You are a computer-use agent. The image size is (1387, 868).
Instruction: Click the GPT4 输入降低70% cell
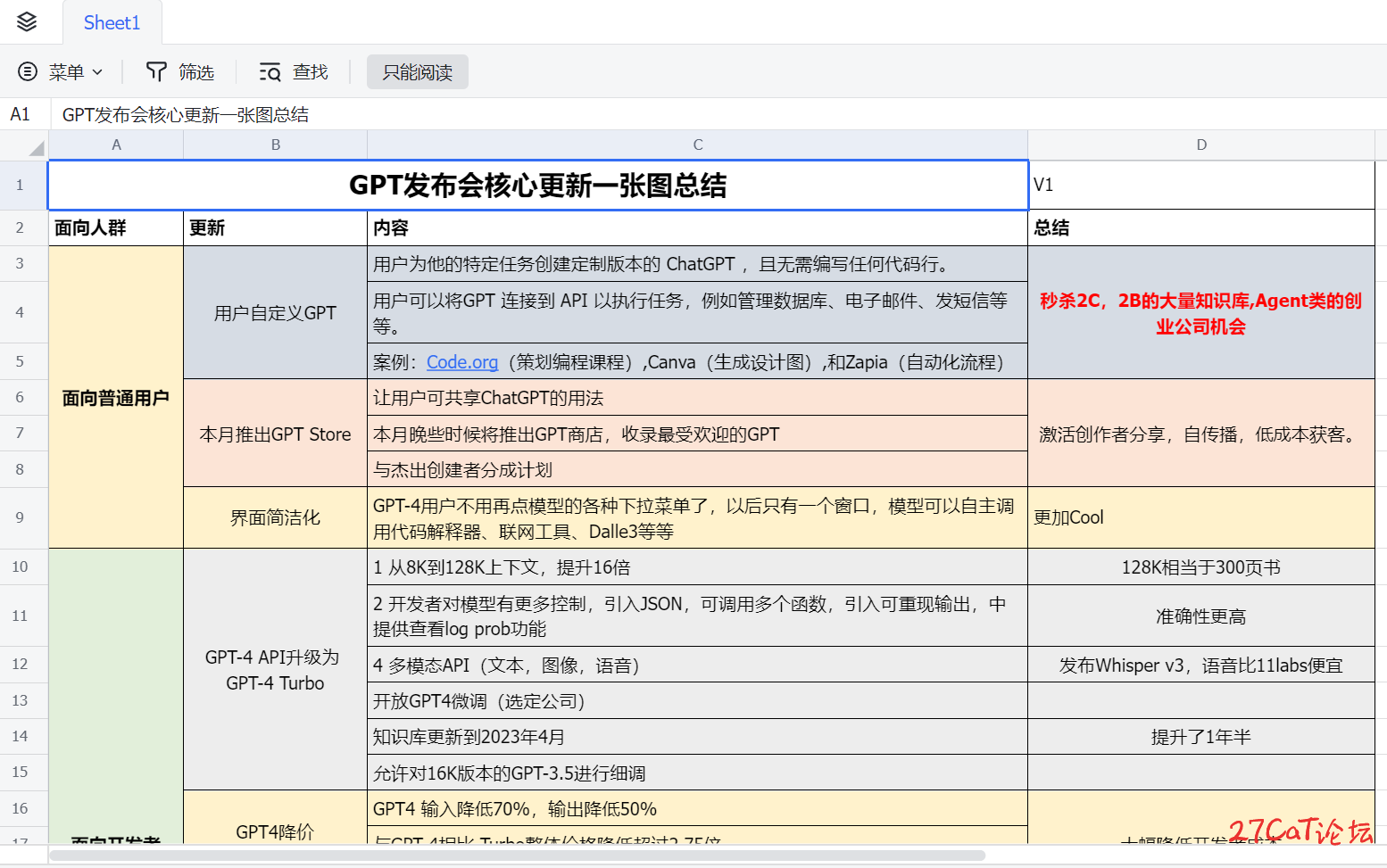click(x=698, y=809)
